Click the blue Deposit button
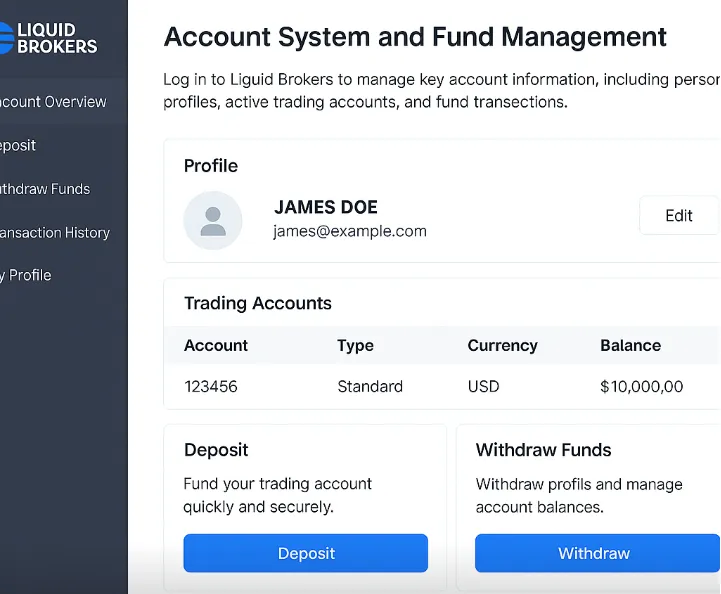This screenshot has height=594, width=721. [x=305, y=553]
